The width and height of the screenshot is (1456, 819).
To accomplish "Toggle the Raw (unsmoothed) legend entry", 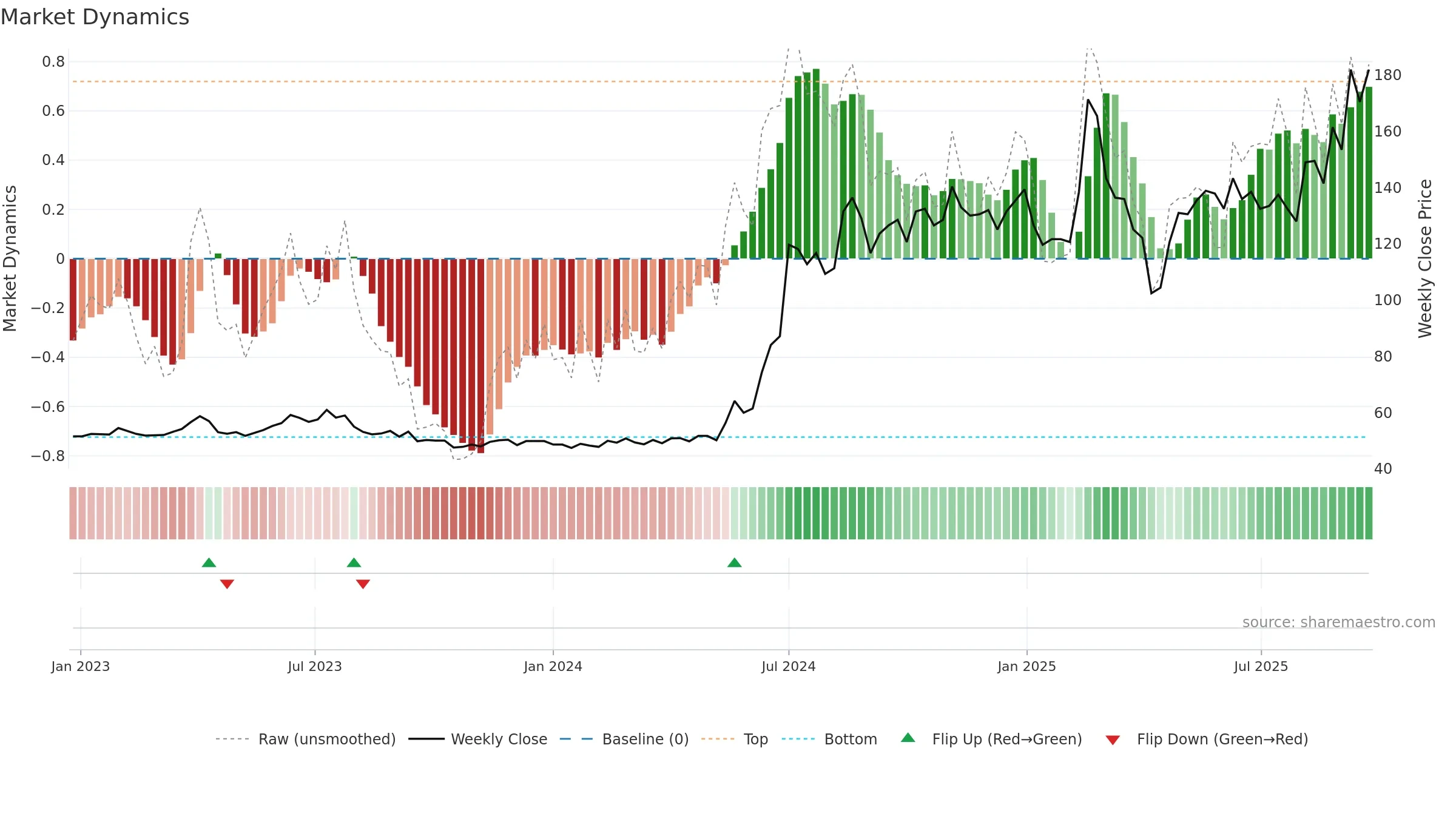I will coord(305,739).
